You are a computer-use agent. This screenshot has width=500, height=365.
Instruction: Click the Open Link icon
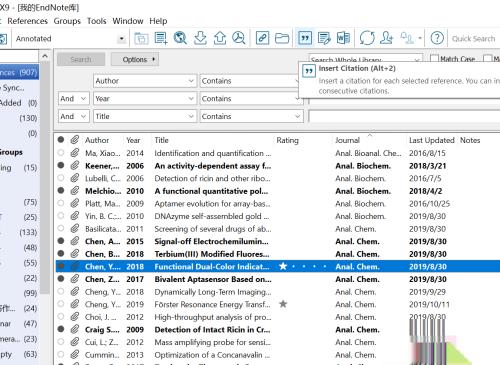(x=262, y=38)
